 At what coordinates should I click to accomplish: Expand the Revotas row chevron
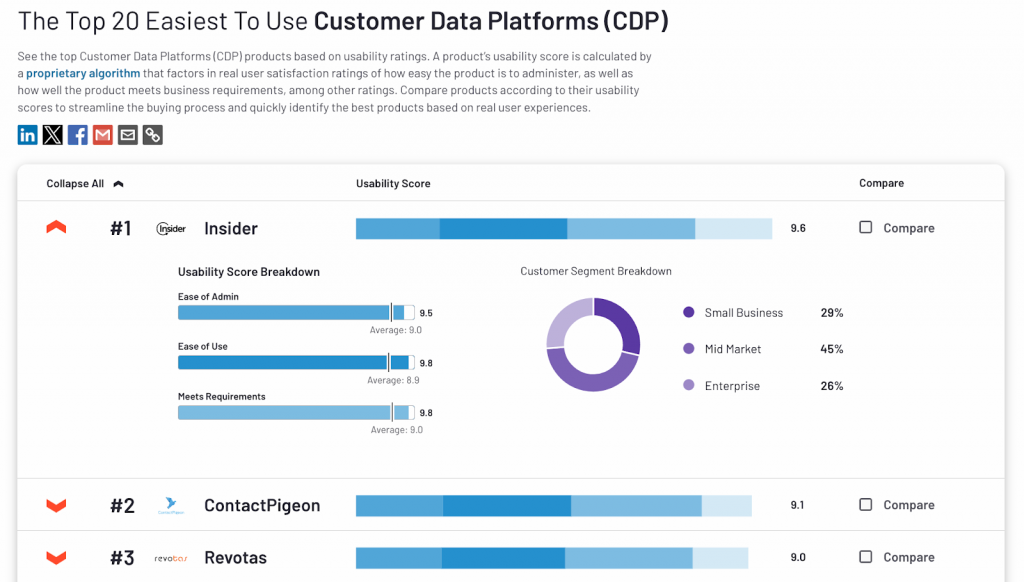click(x=57, y=558)
